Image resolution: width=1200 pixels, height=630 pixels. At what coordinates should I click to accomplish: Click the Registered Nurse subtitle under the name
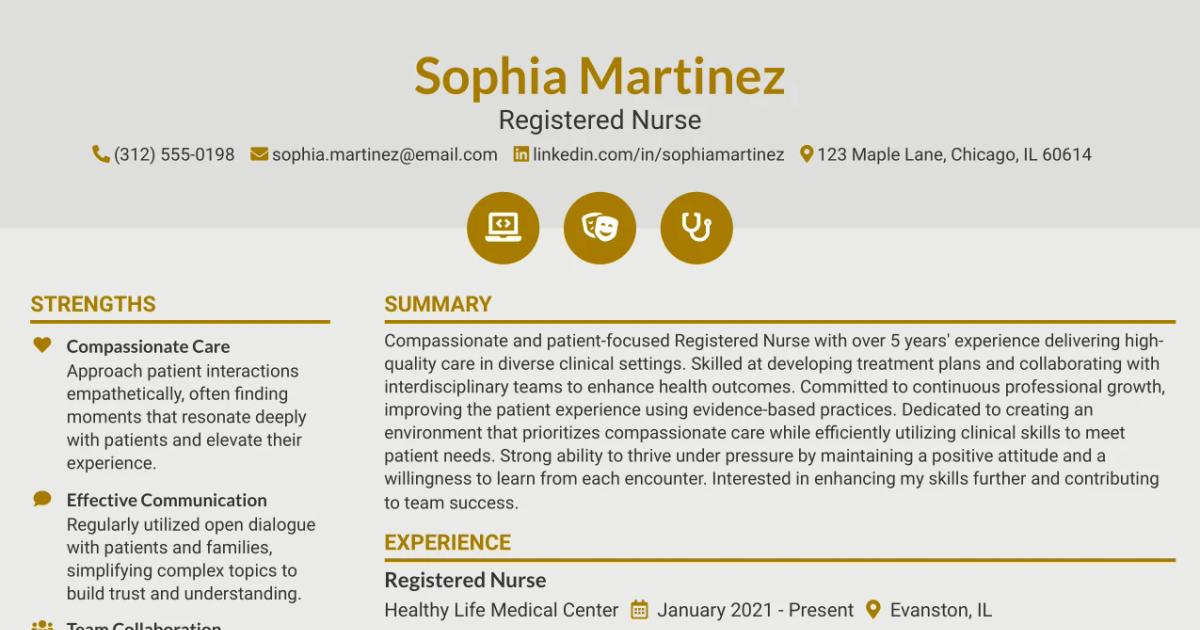point(600,120)
